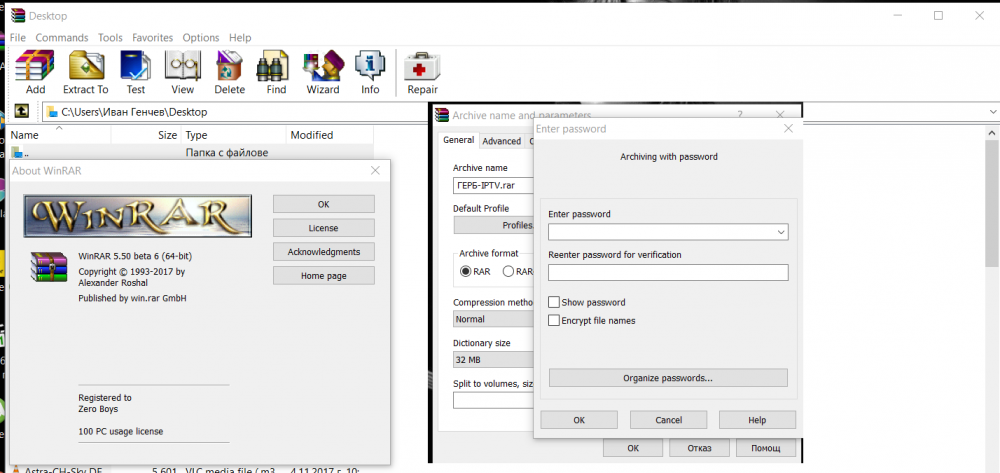Image resolution: width=1000 pixels, height=473 pixels.
Task: Tick the Show password checkbox
Action: point(554,302)
